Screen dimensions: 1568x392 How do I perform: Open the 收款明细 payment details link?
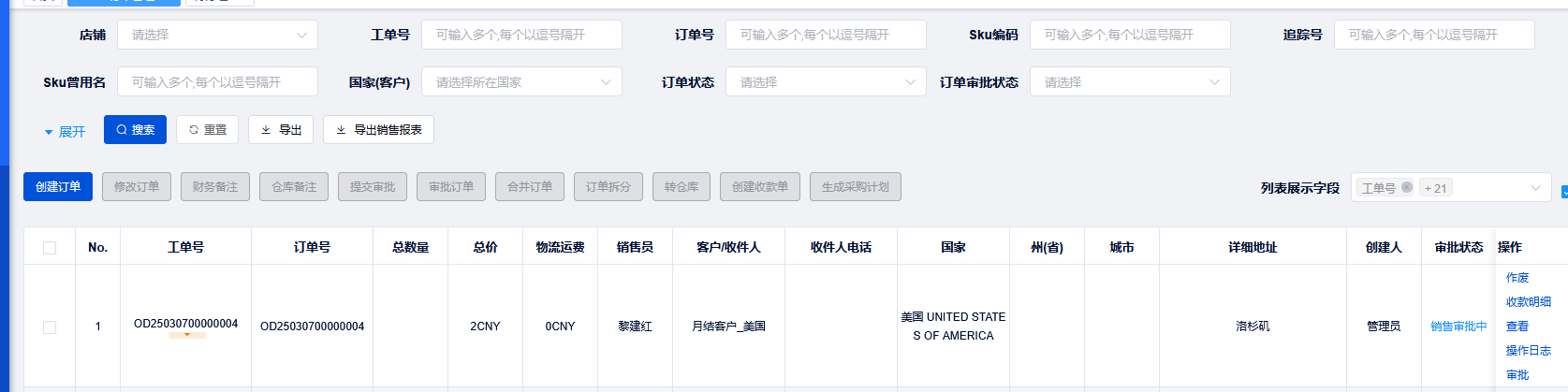pos(1528,302)
